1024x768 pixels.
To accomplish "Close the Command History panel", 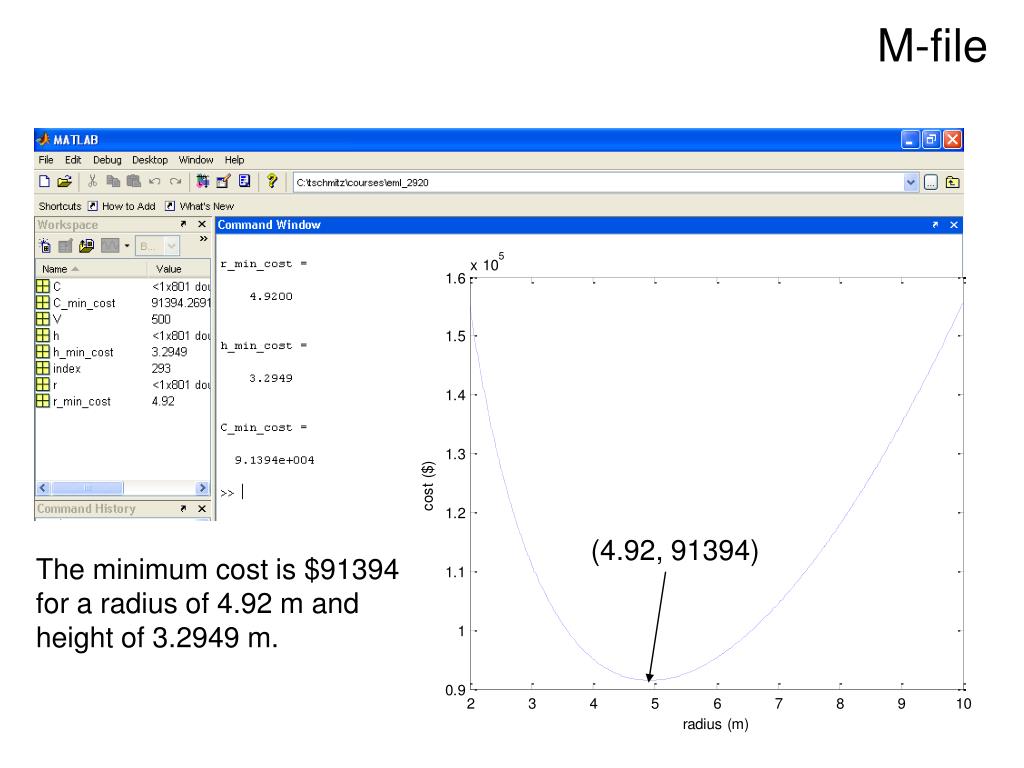I will tap(202, 508).
